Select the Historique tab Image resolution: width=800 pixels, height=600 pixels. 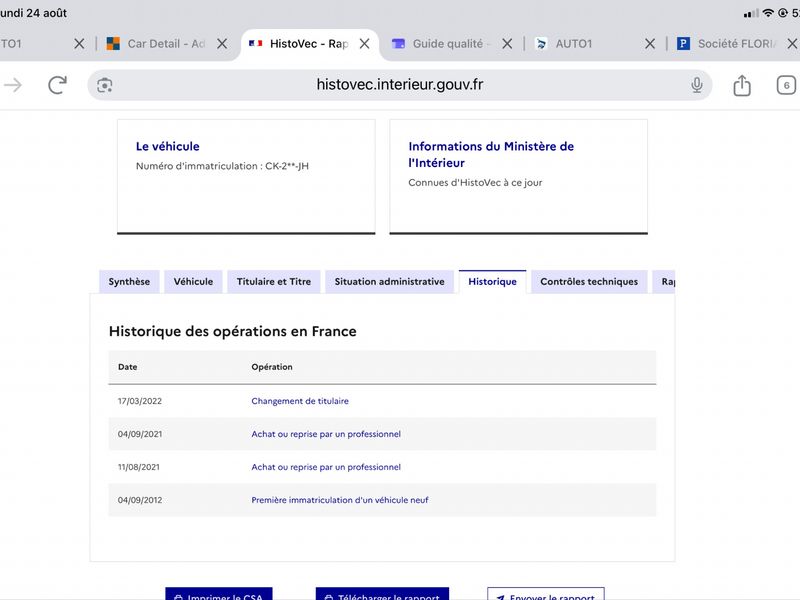[x=492, y=282]
